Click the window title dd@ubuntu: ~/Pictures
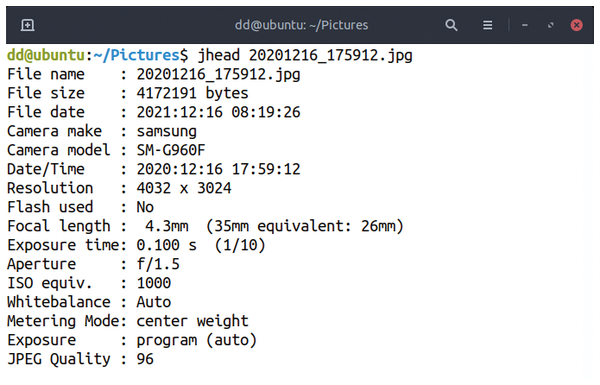This screenshot has width=600, height=385. [302, 25]
